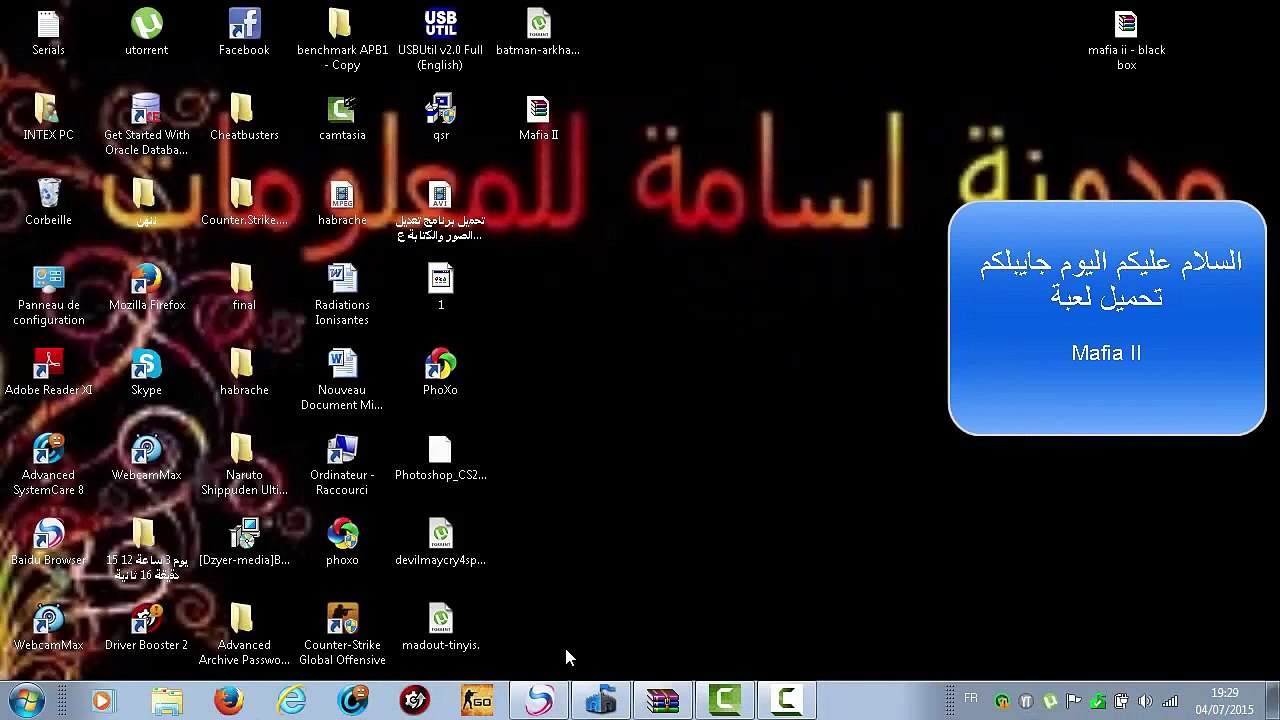Select the Counter.Strike folder icon
This screenshot has height=720, width=1280.
coord(244,203)
